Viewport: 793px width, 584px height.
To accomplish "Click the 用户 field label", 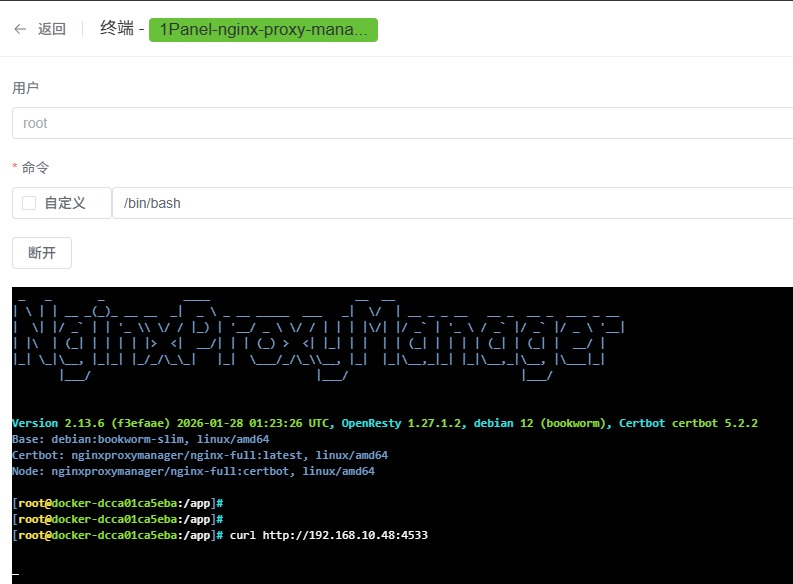I will click(25, 88).
